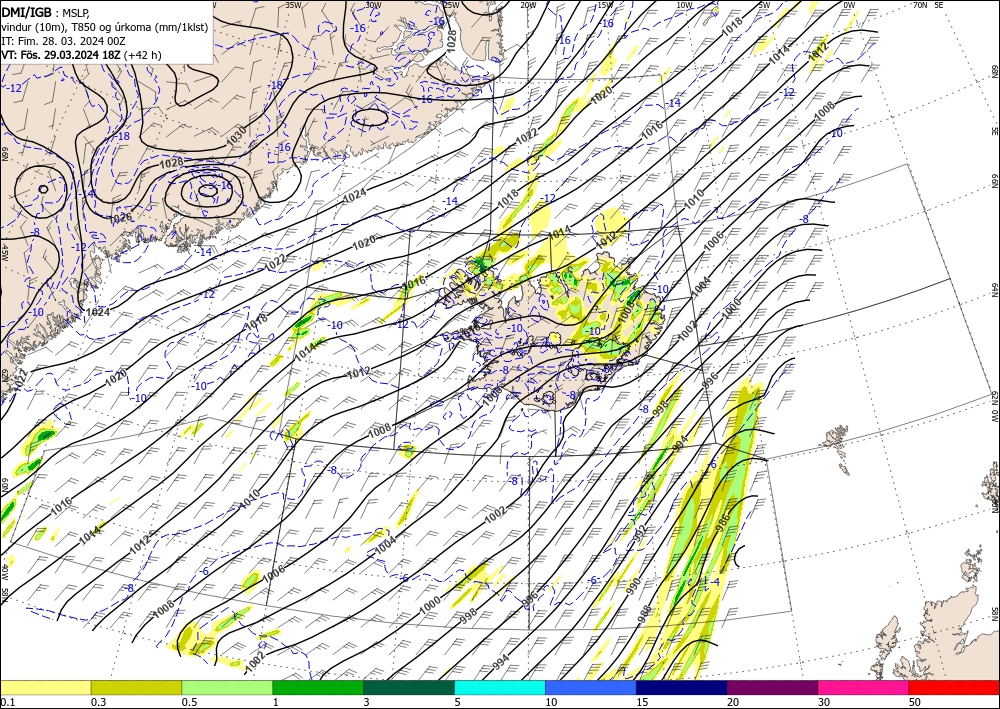
Task: Click the '992' isobar label
Action: click(x=641, y=532)
